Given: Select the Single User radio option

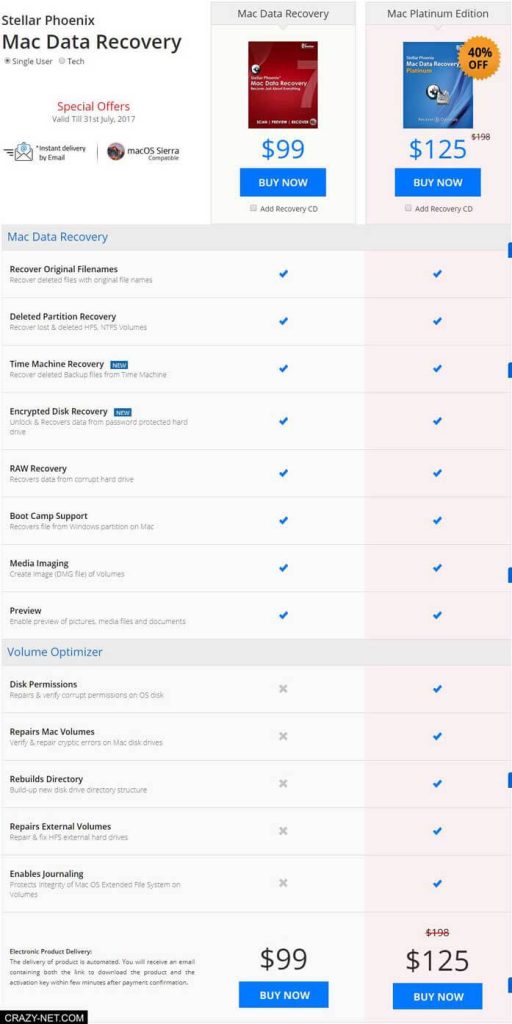Looking at the screenshot, I should (8, 61).
